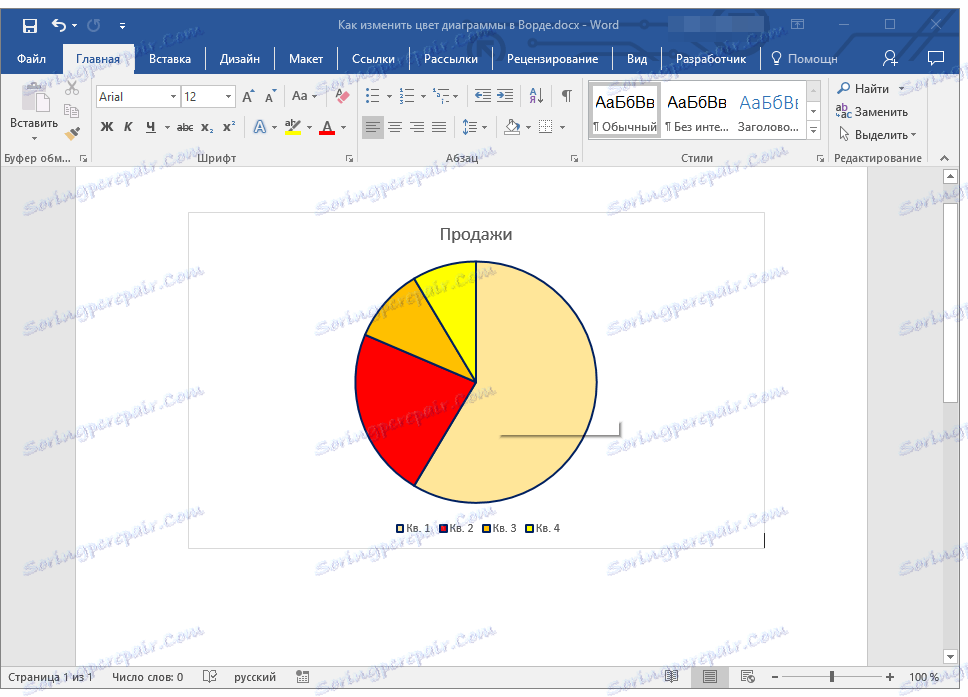The width and height of the screenshot is (968, 697).
Task: Open the Файл tab
Action: point(31,59)
